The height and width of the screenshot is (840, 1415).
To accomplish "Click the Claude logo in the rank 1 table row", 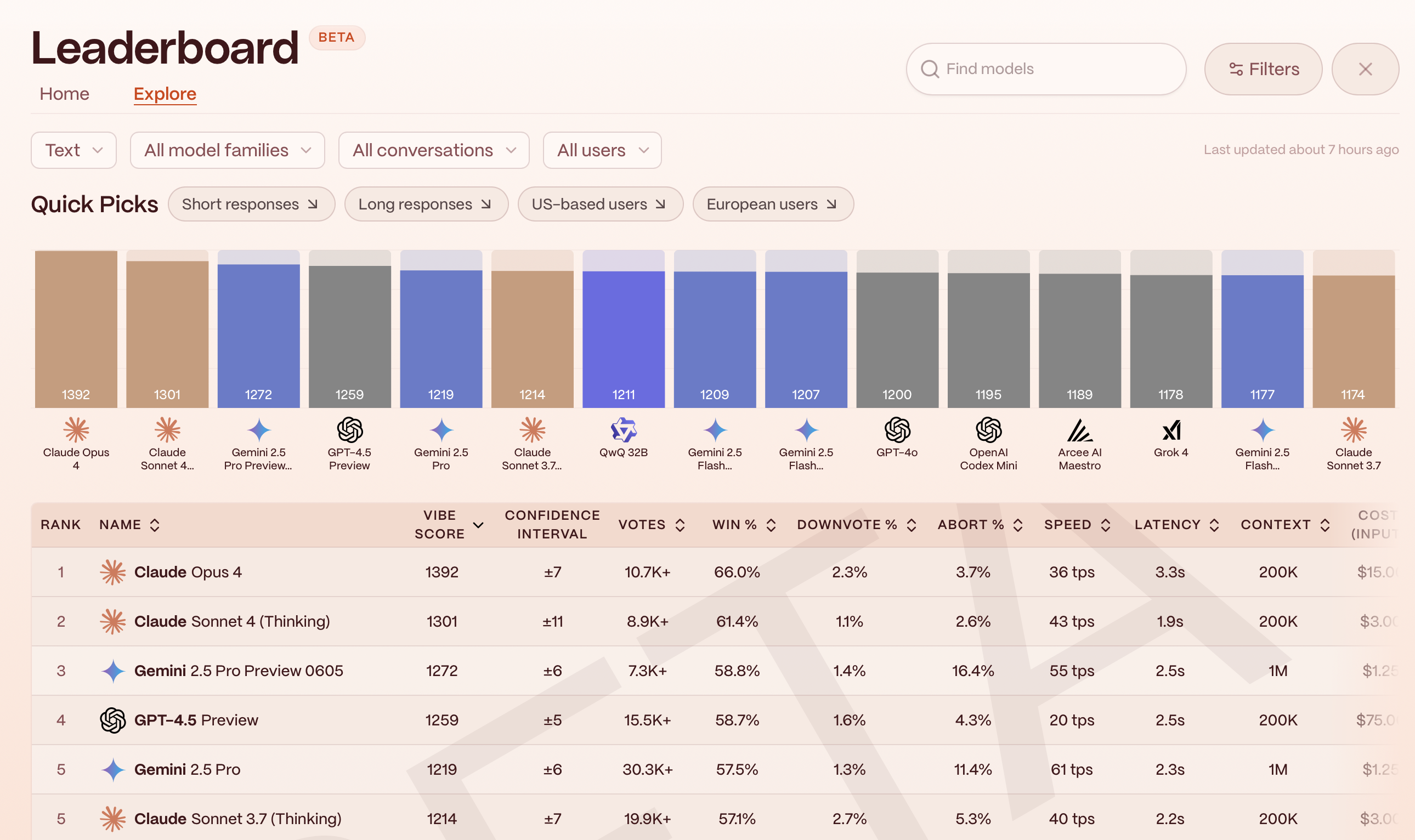I will coord(112,572).
